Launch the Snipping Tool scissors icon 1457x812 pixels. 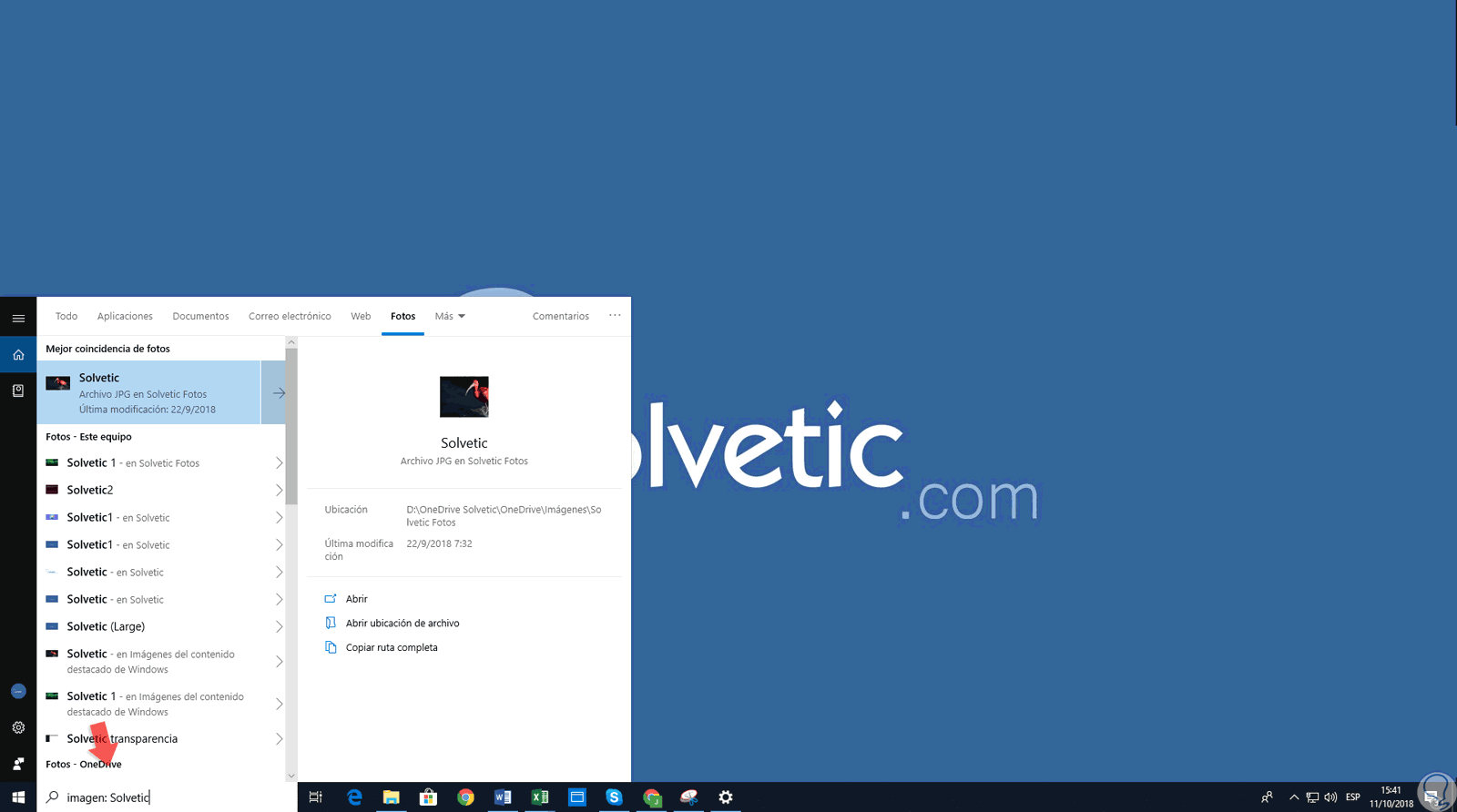point(689,797)
